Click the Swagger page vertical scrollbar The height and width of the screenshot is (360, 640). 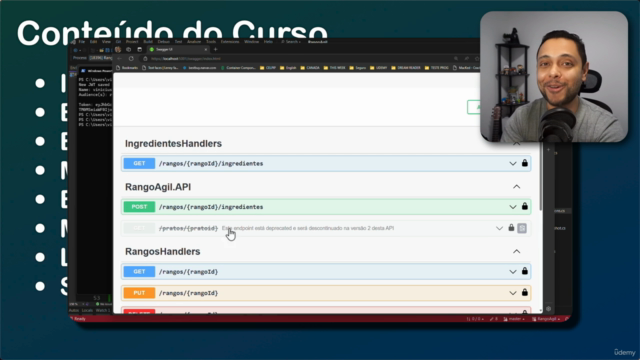click(x=541, y=178)
